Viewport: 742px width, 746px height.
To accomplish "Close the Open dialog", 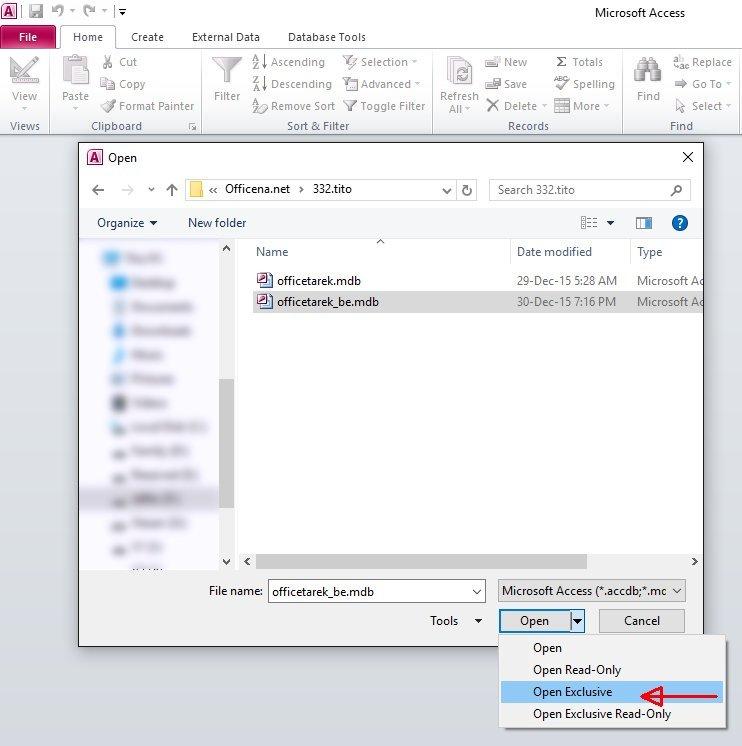I will pyautogui.click(x=688, y=157).
